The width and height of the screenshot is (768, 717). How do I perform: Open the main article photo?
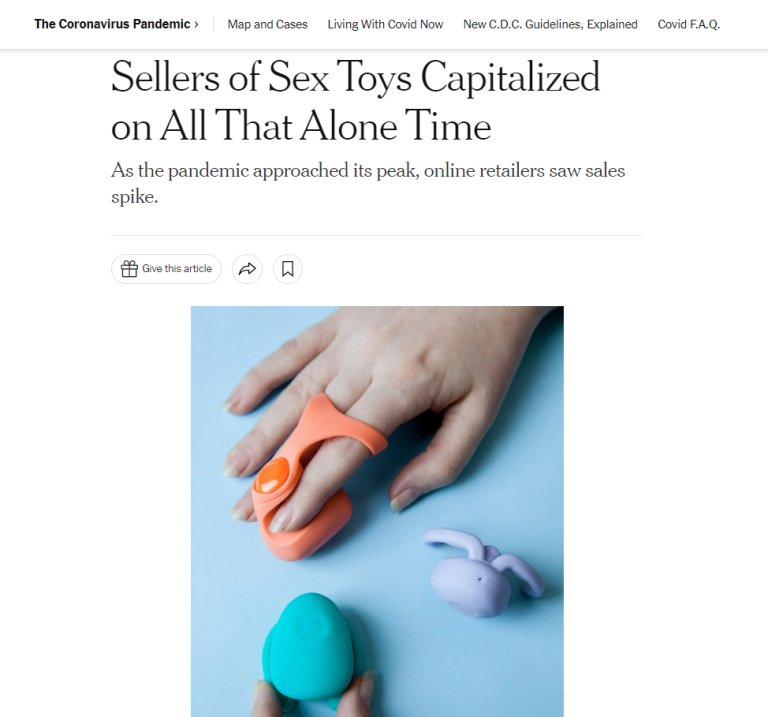[377, 511]
